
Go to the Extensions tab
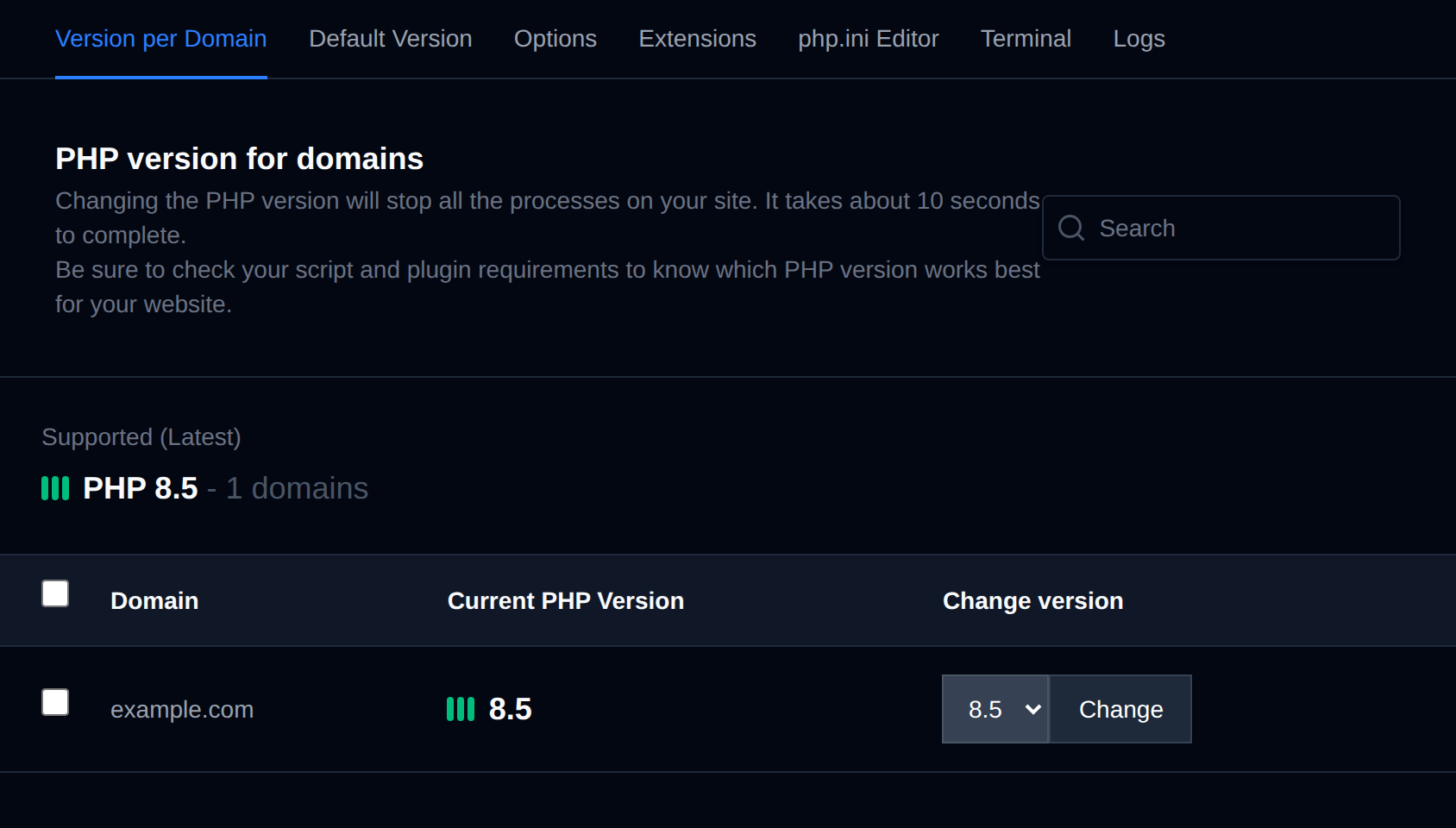pyautogui.click(x=697, y=39)
